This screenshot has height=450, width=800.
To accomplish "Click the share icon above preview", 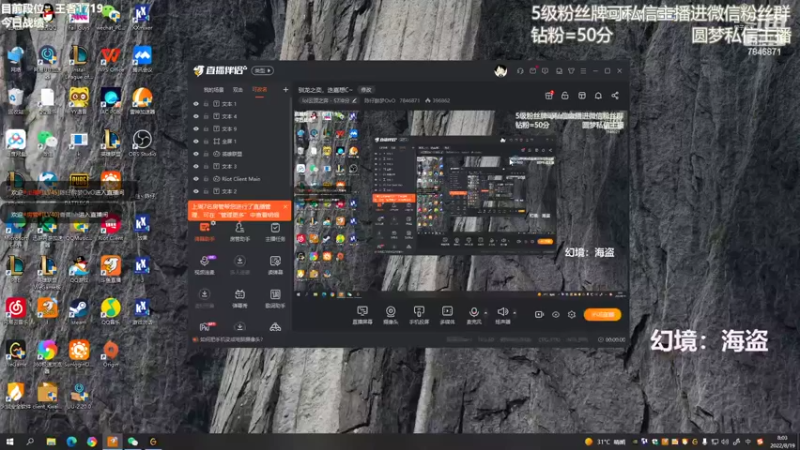I will pyautogui.click(x=615, y=95).
